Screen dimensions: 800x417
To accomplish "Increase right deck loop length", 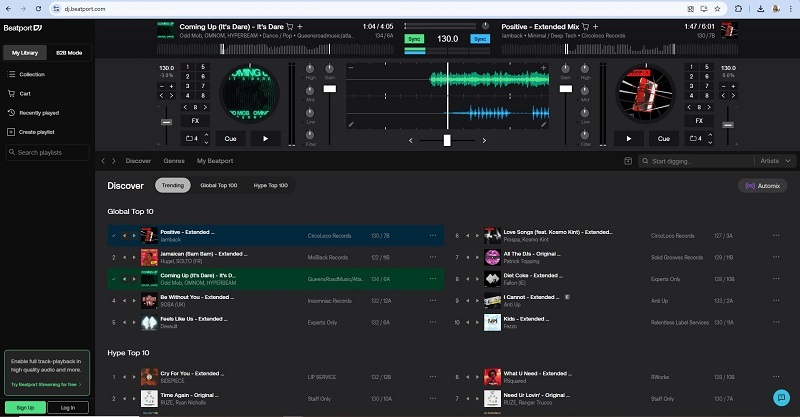I will 710,135.
